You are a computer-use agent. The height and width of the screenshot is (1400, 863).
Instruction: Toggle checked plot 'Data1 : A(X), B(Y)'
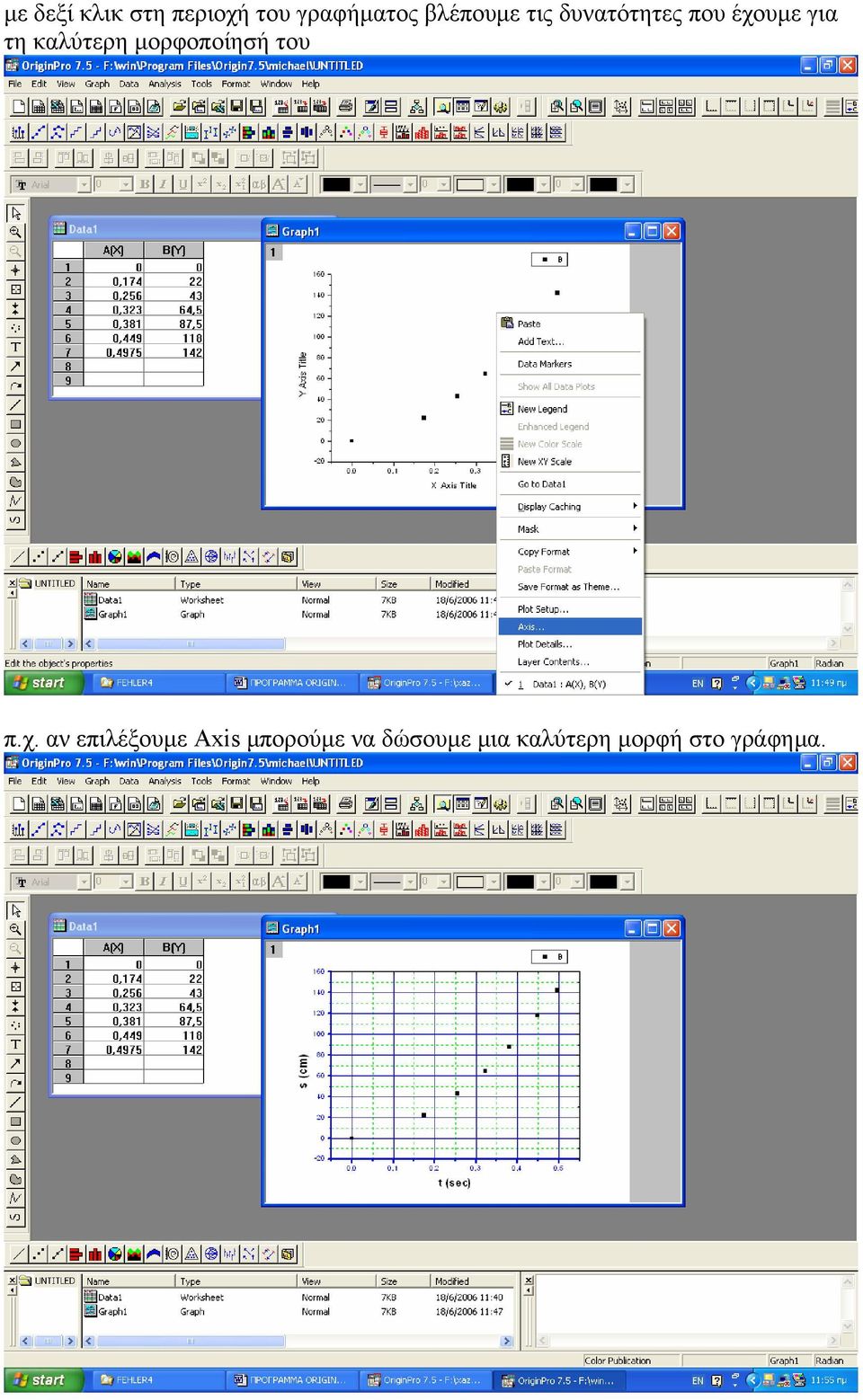point(571,684)
